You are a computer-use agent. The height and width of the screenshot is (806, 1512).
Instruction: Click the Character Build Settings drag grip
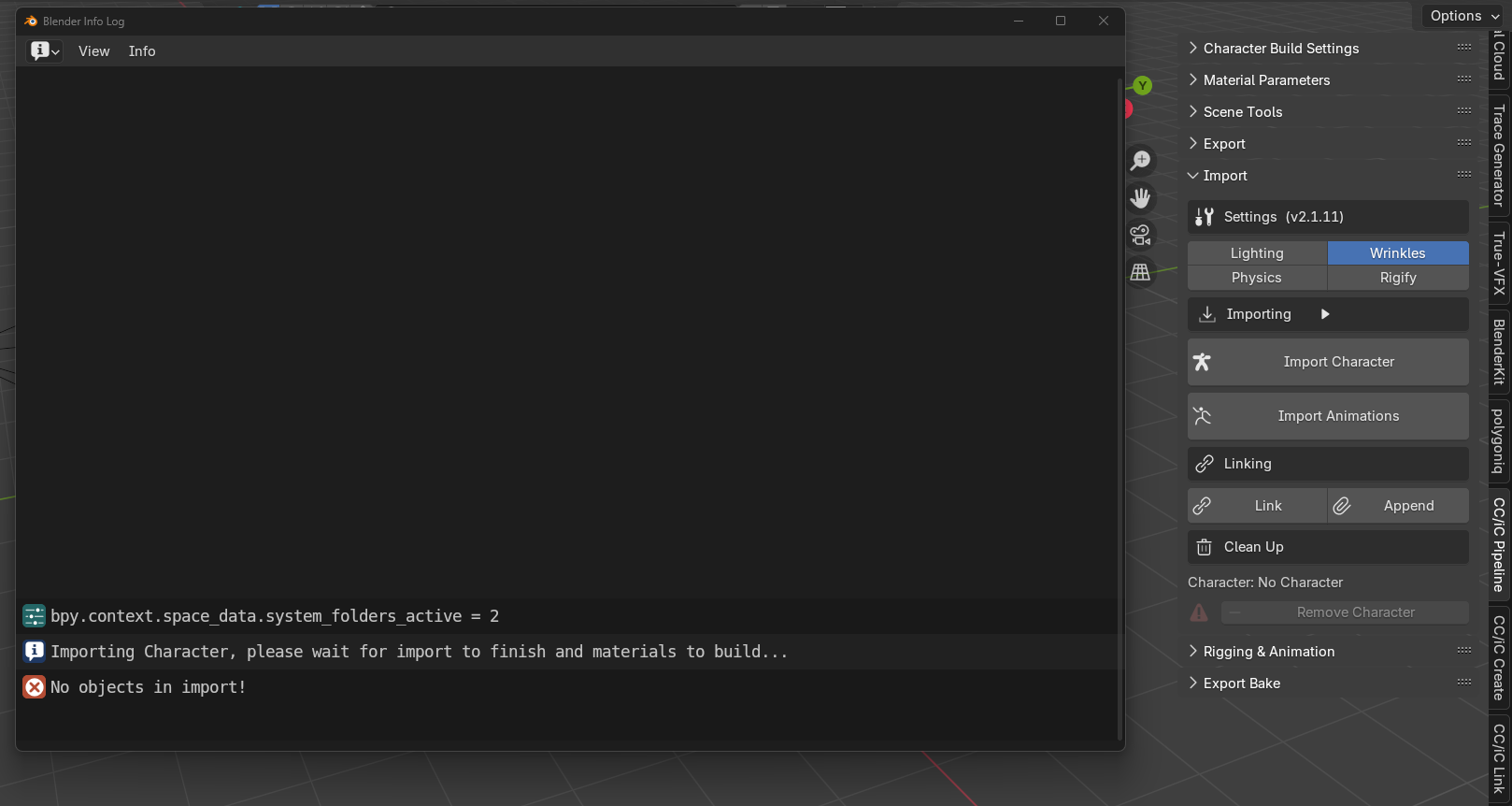[1463, 47]
